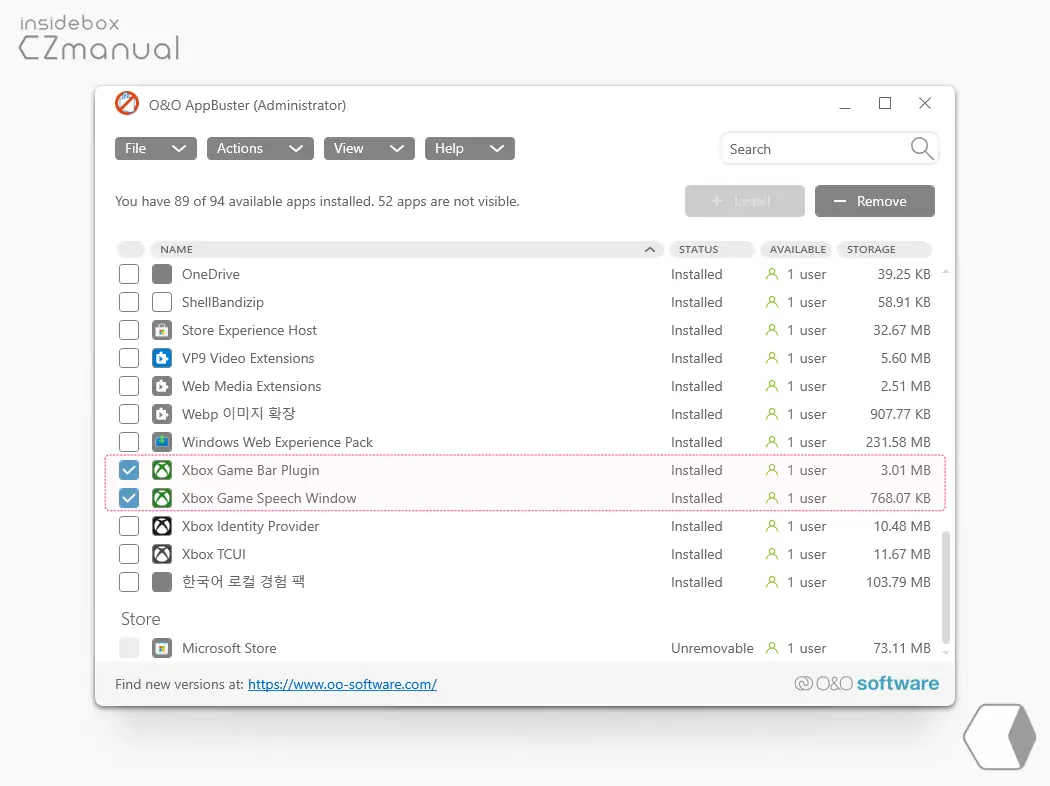Click the 한국어 로컬 경험 팩 icon
Image resolution: width=1050 pixels, height=786 pixels.
(x=161, y=582)
